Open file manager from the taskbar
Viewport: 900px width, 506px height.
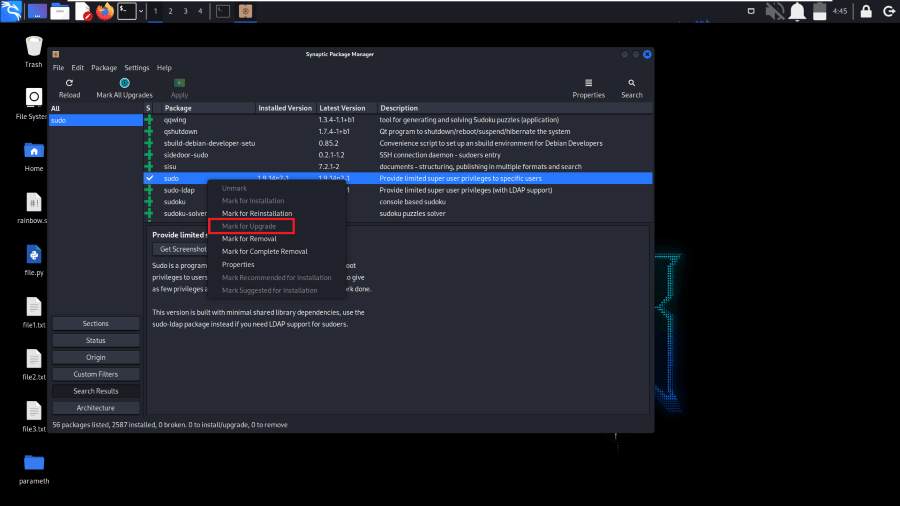60,11
